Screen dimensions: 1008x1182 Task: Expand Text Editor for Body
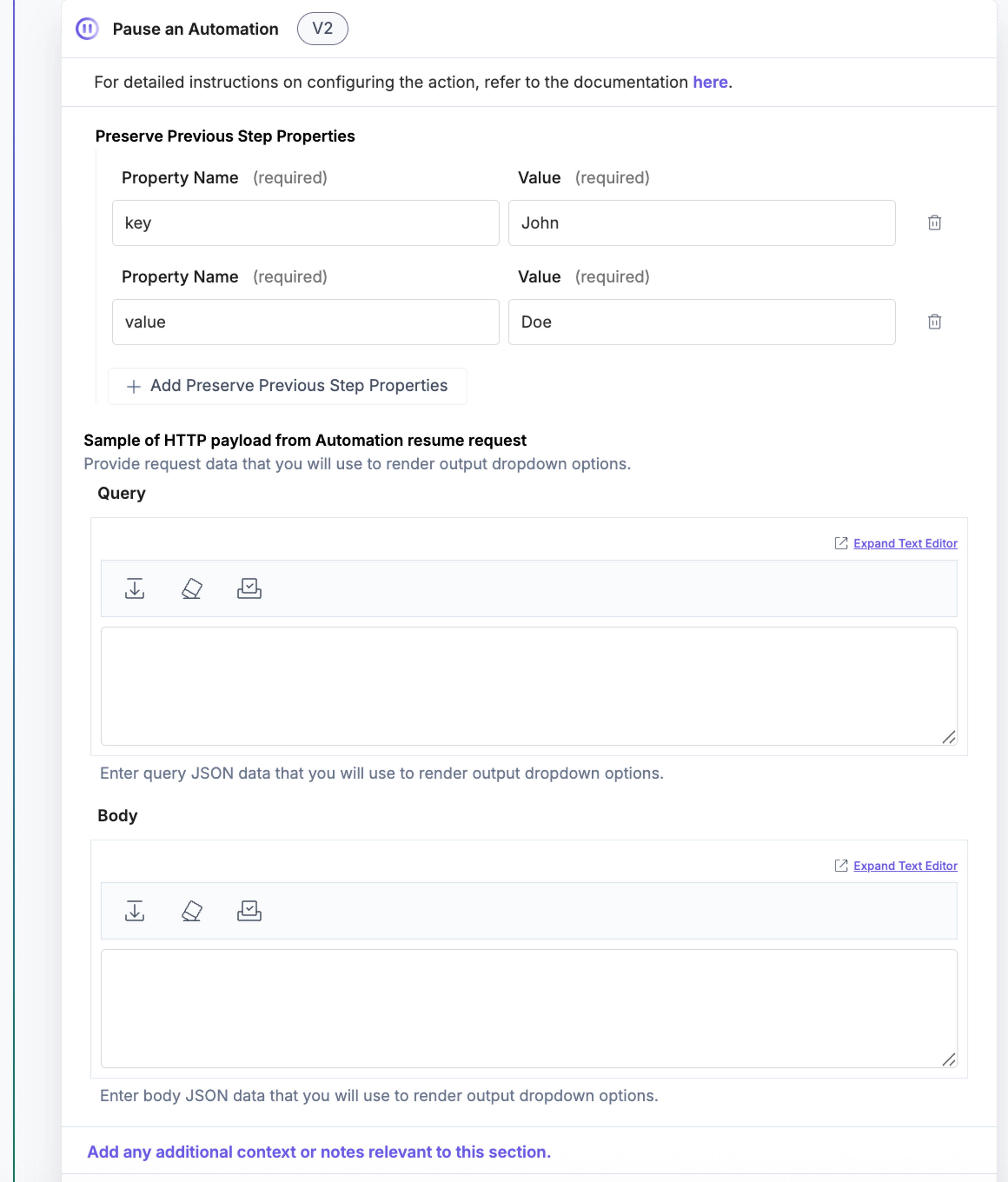click(905, 865)
